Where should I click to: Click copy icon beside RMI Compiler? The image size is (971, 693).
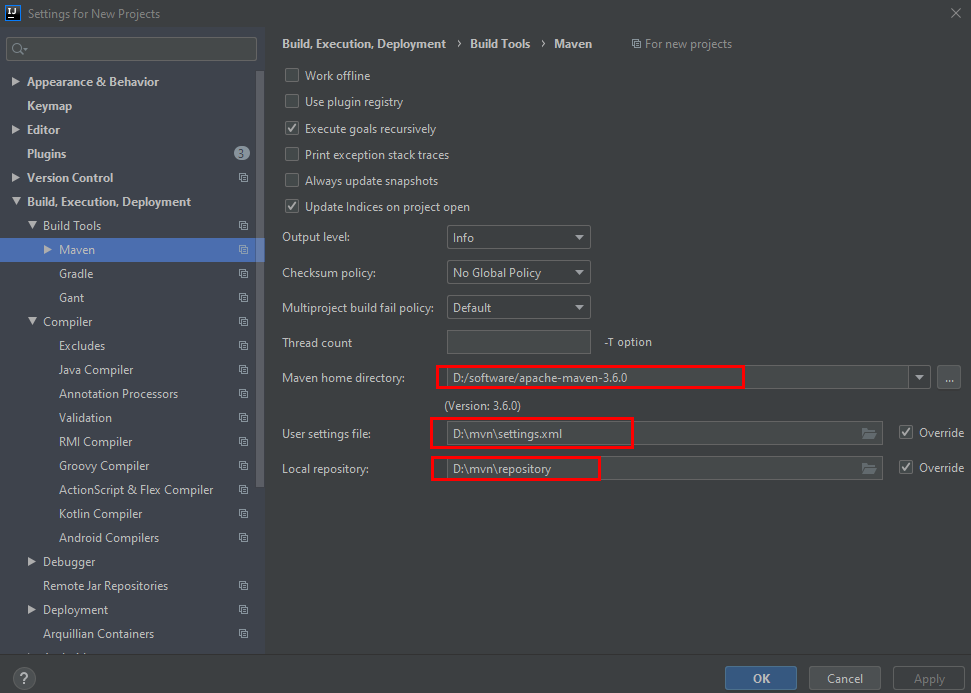click(x=243, y=442)
